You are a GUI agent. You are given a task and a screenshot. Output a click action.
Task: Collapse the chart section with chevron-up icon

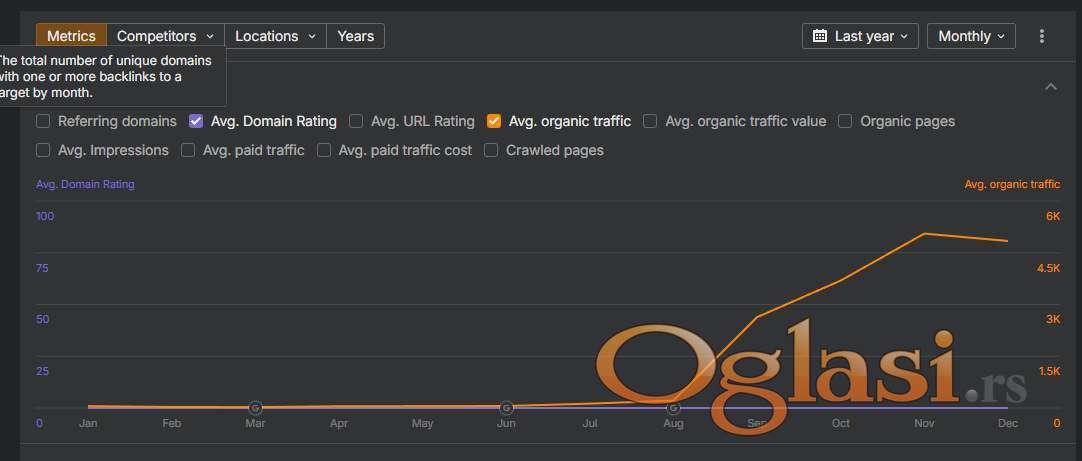(1051, 87)
